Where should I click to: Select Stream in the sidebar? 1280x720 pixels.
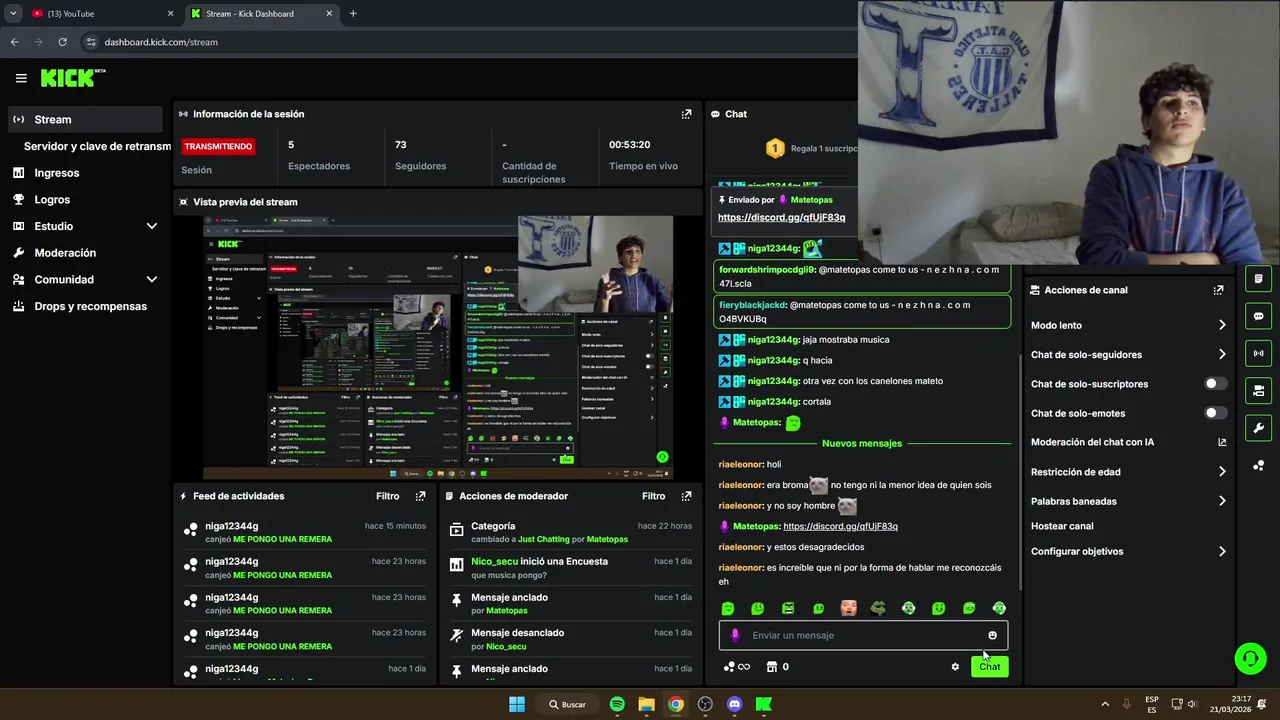point(85,119)
